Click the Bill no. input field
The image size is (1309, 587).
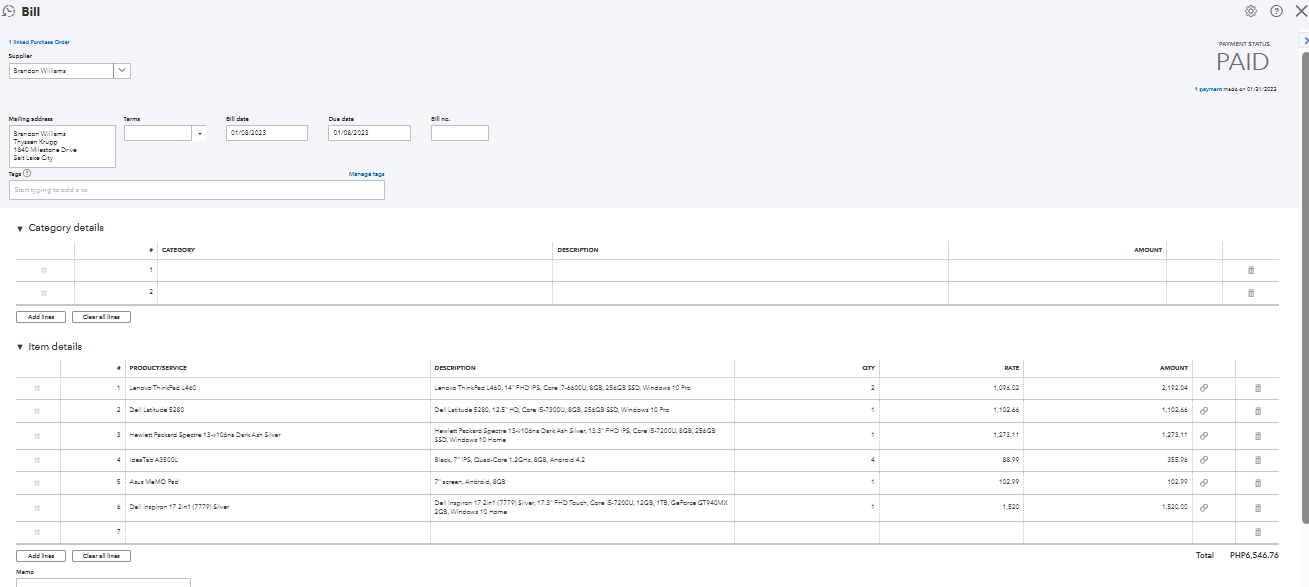point(459,133)
